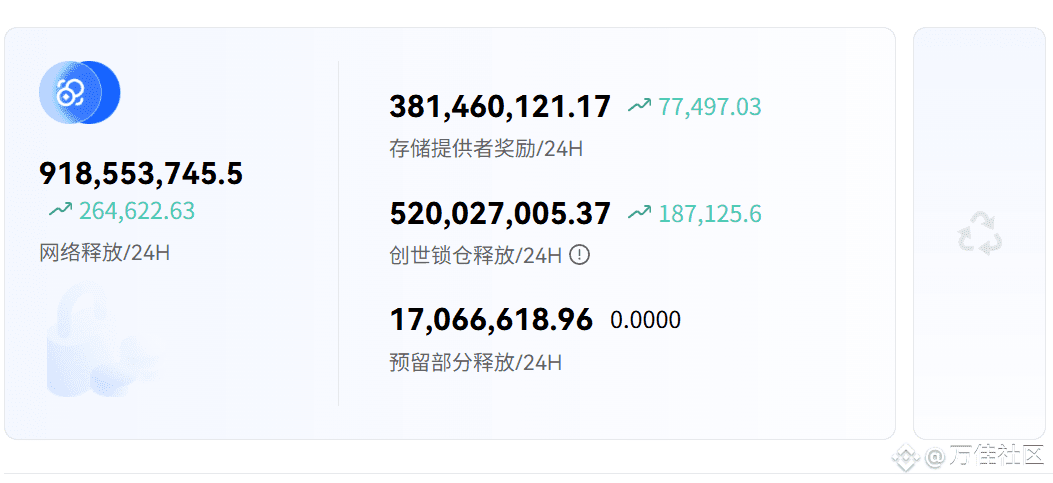Click the 创世锁仓释放/24H label
The height and width of the screenshot is (483, 1053).
[475, 255]
